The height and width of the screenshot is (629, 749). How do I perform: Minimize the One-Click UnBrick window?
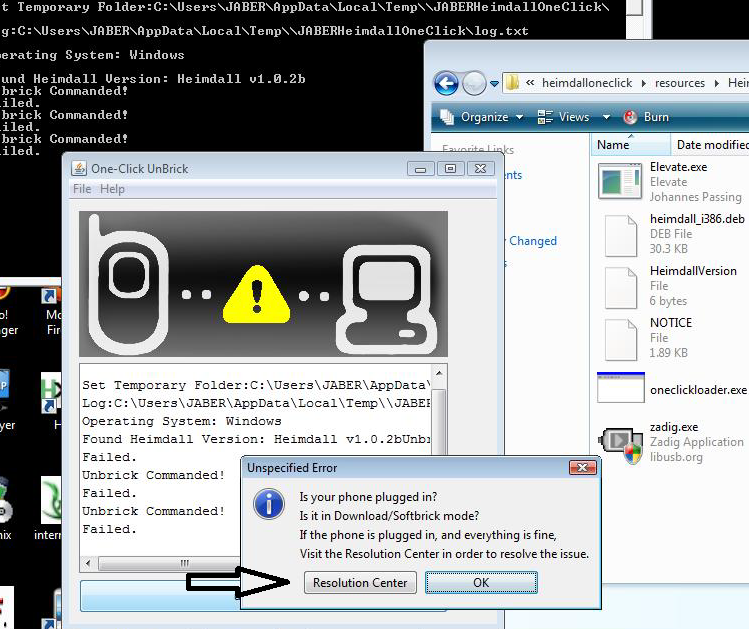coord(420,169)
